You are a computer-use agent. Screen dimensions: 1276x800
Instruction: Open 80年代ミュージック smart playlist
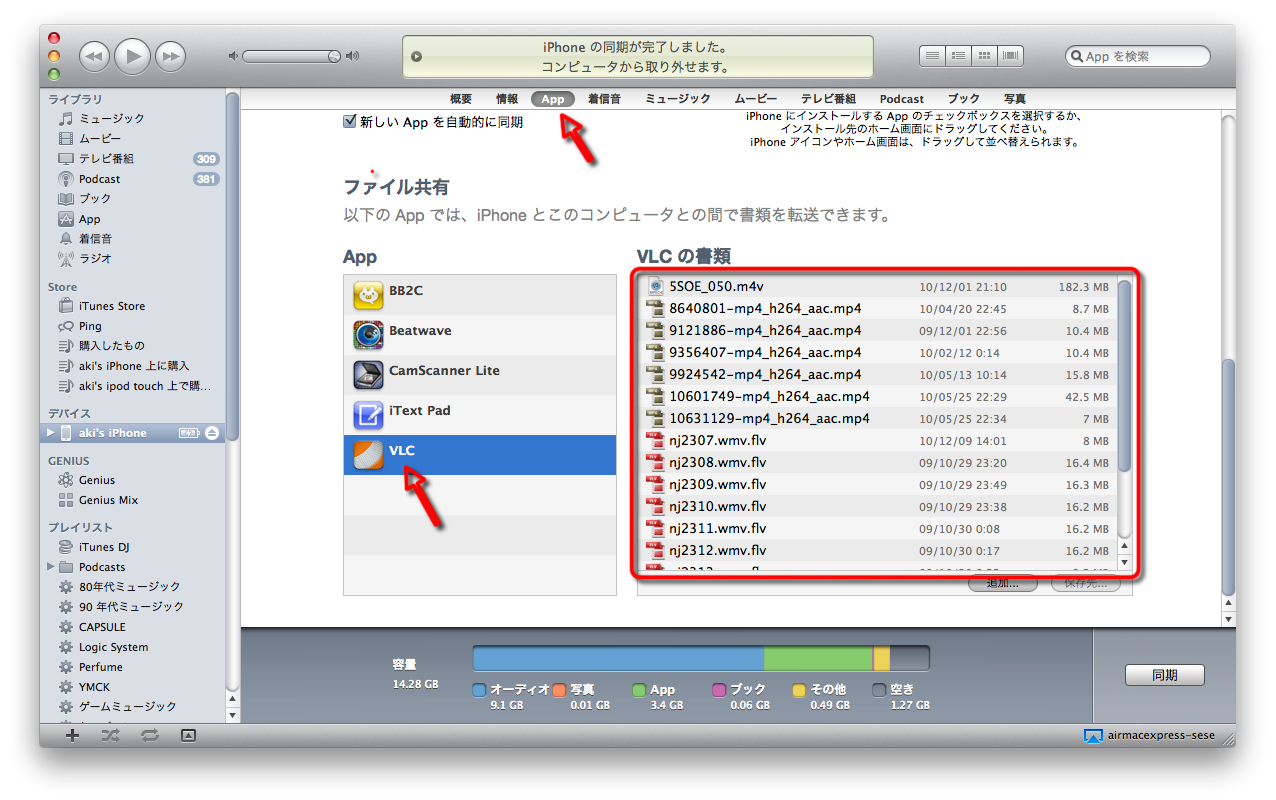tap(130, 587)
